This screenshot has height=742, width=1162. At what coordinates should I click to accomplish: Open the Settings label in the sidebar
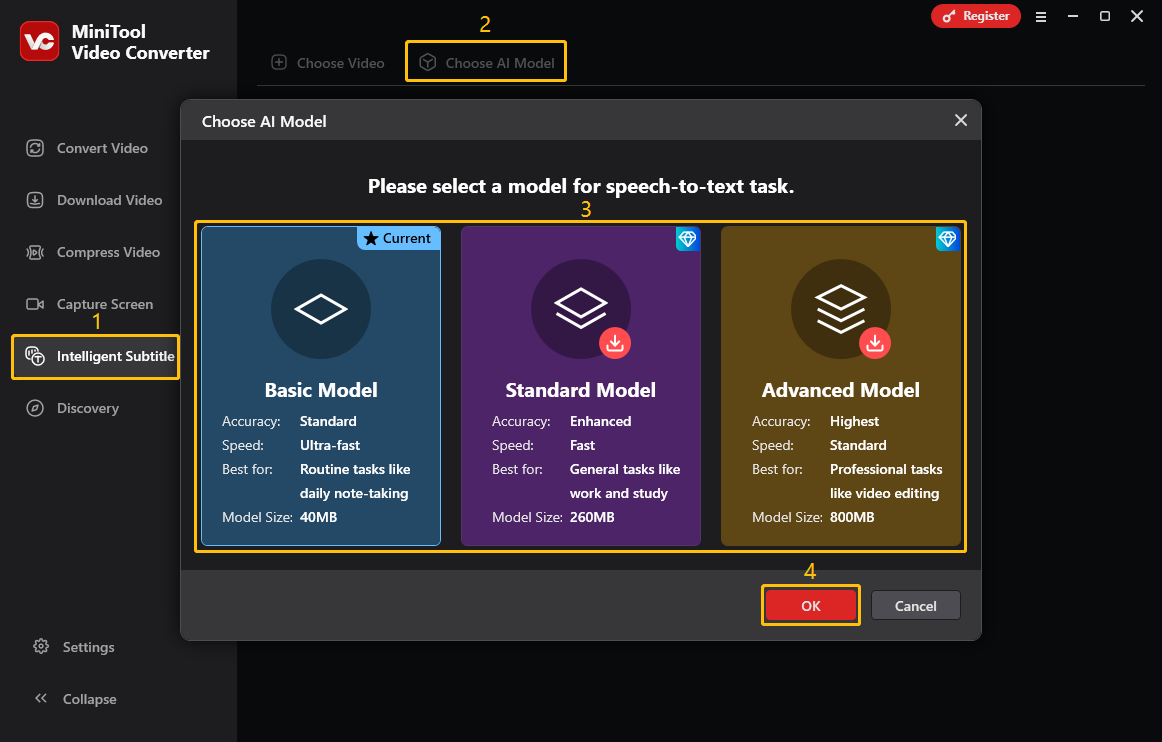(89, 647)
